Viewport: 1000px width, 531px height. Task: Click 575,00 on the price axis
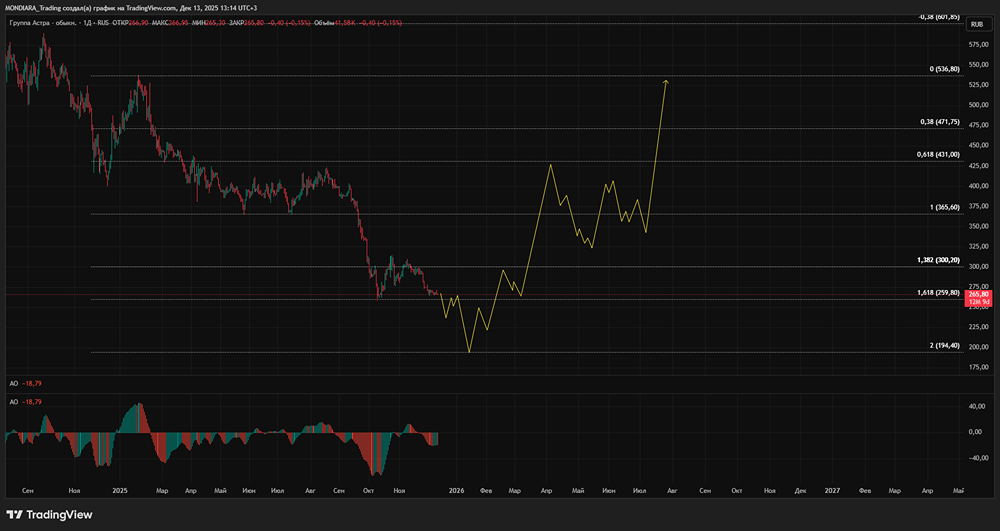(x=978, y=45)
